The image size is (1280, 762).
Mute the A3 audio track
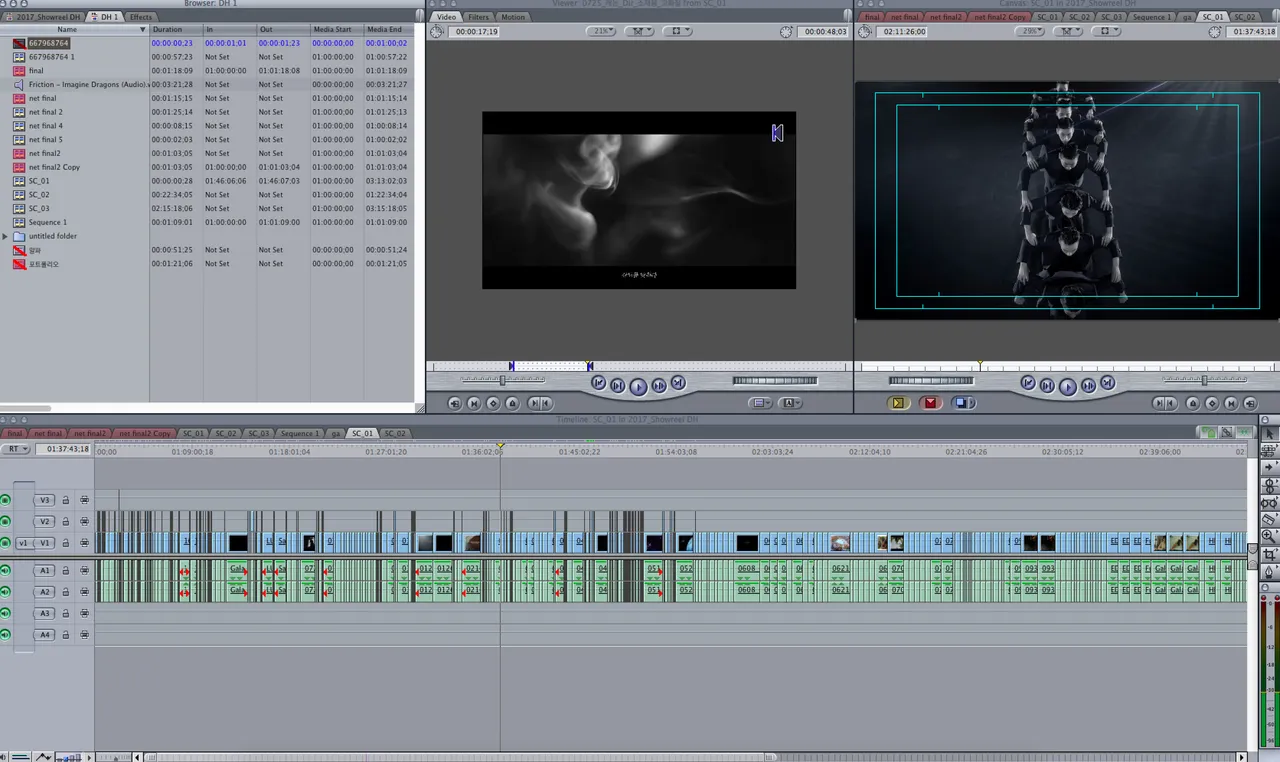(6, 613)
